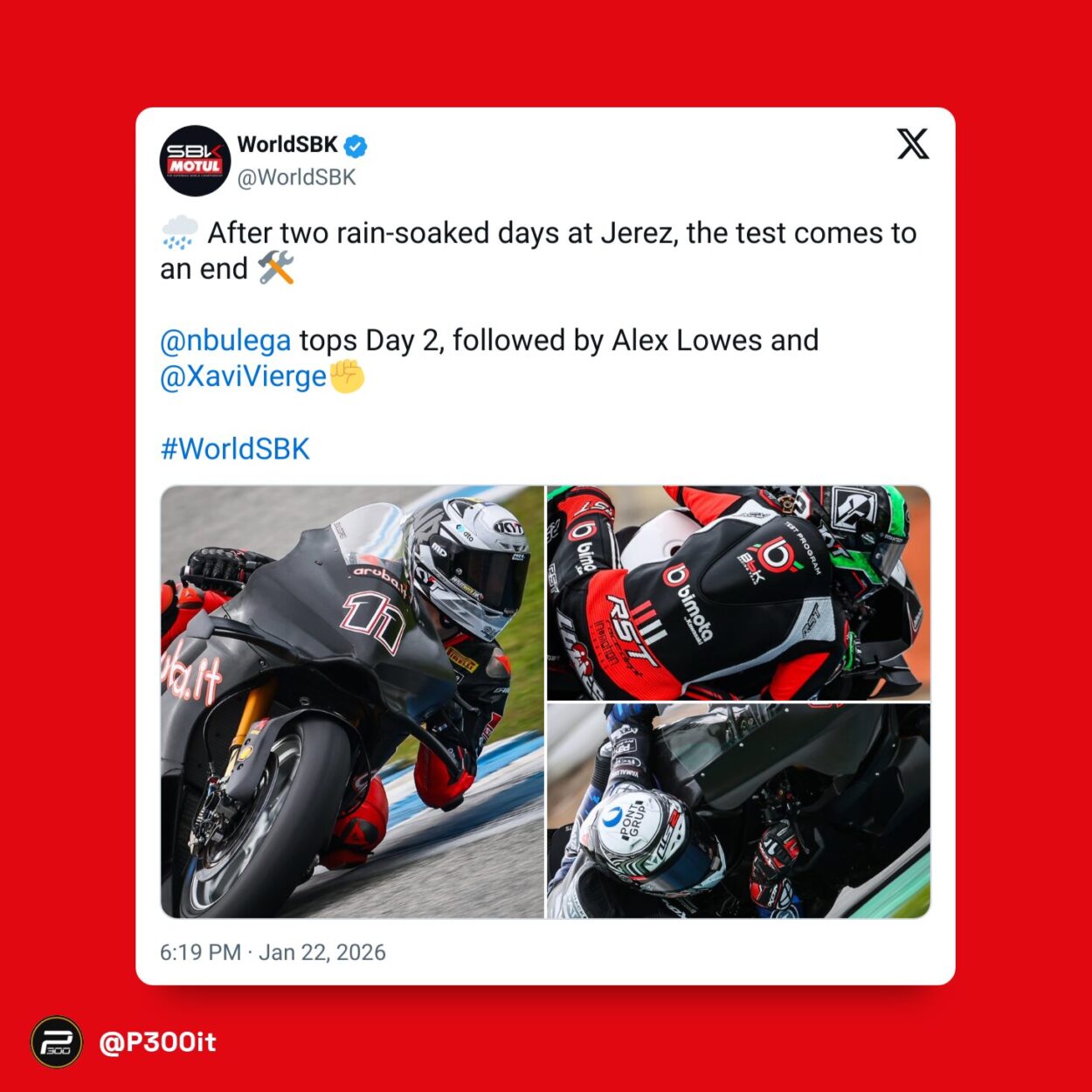The width and height of the screenshot is (1092, 1092).
Task: Click the WorldSBK display name
Action: (x=287, y=144)
